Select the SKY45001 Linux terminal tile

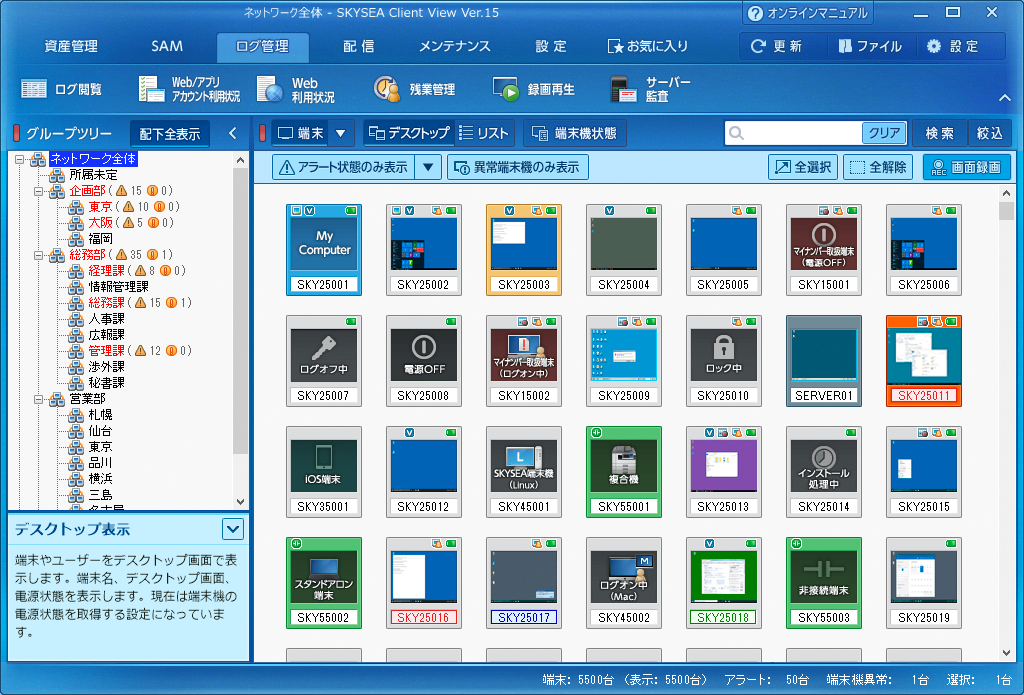click(x=524, y=472)
